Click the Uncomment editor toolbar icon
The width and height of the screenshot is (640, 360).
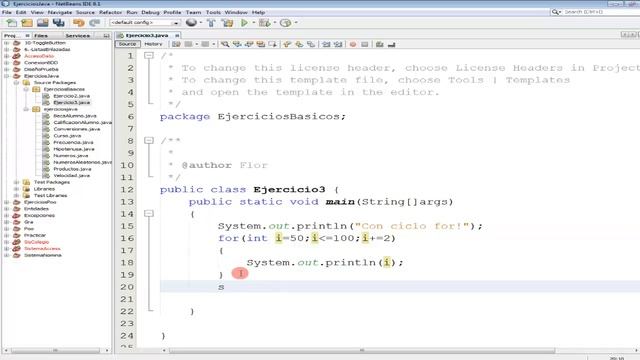click(391, 44)
